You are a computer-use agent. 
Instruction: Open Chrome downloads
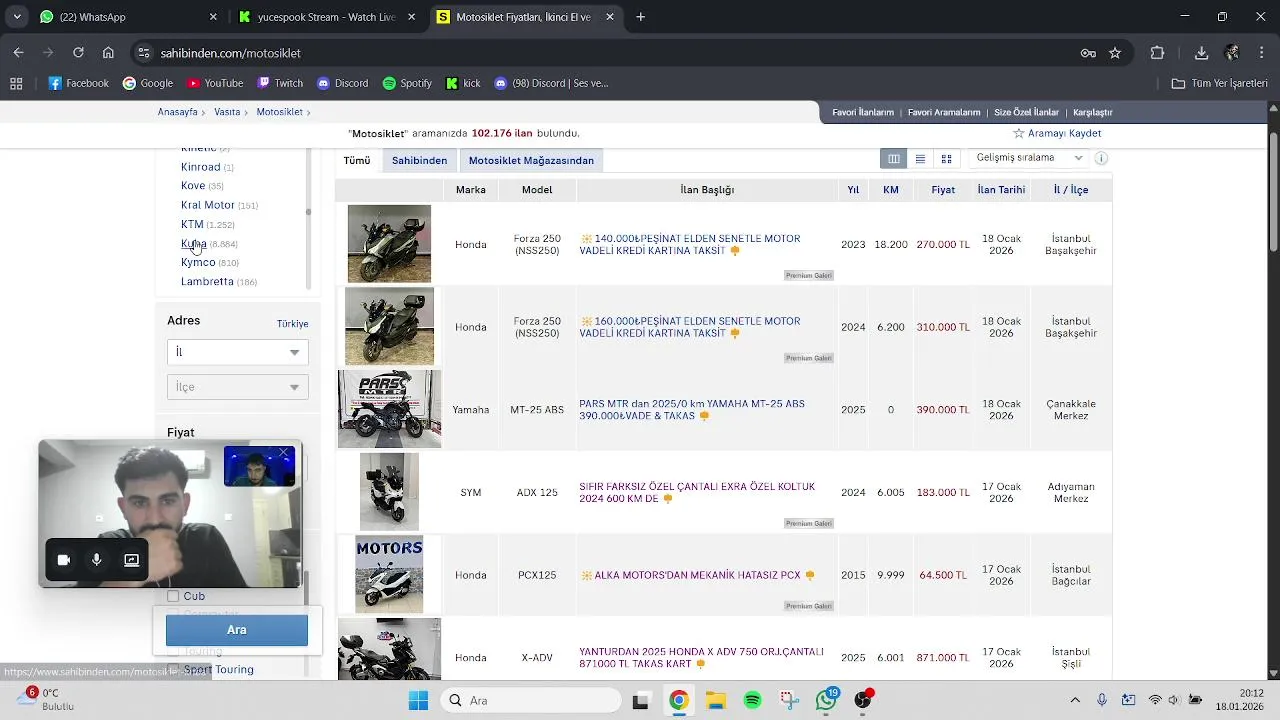[1201, 53]
